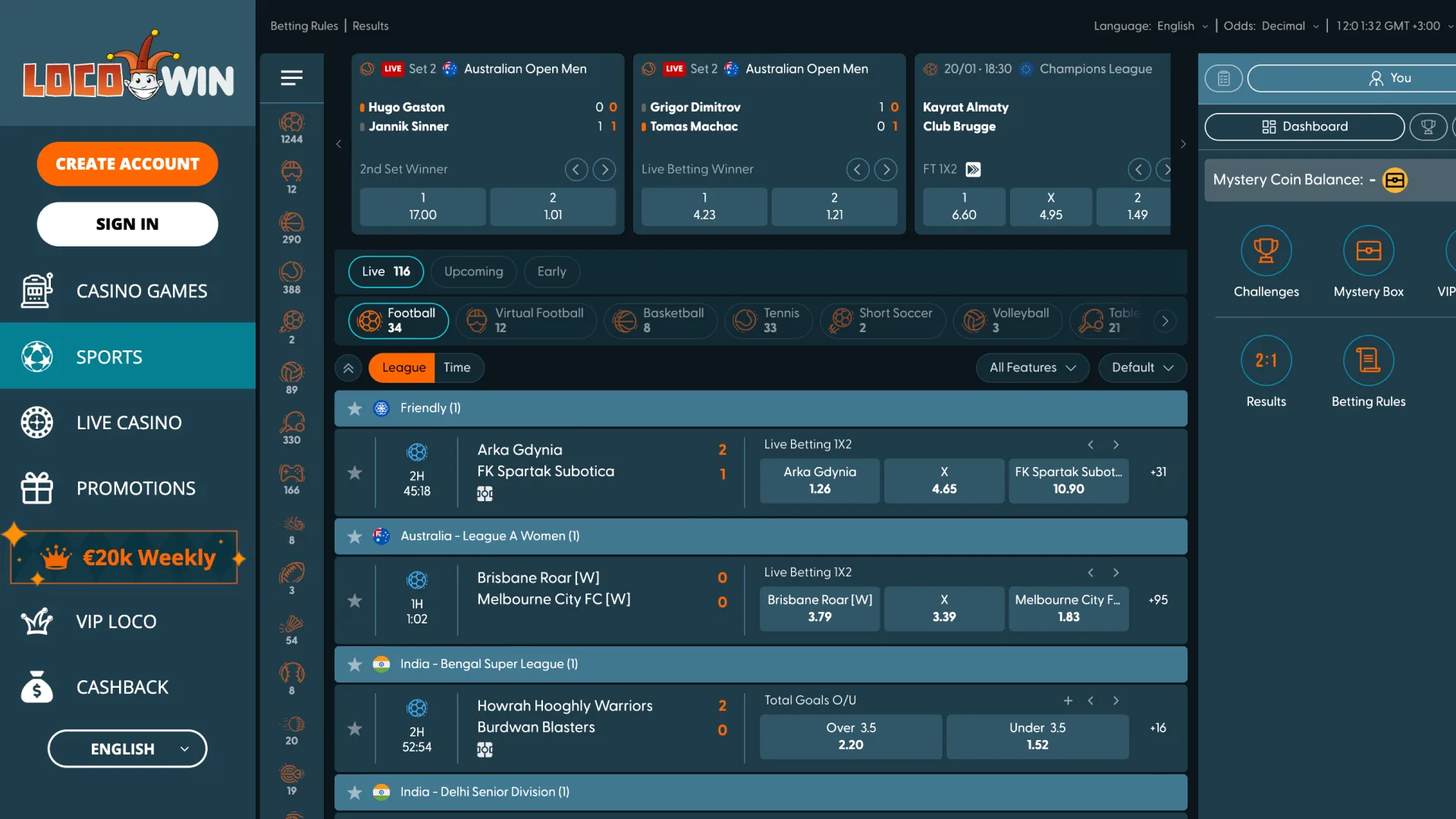This screenshot has width=1456, height=819.
Task: Select the 4.65 draw odds for Arka Gdynia
Action: [x=943, y=481]
